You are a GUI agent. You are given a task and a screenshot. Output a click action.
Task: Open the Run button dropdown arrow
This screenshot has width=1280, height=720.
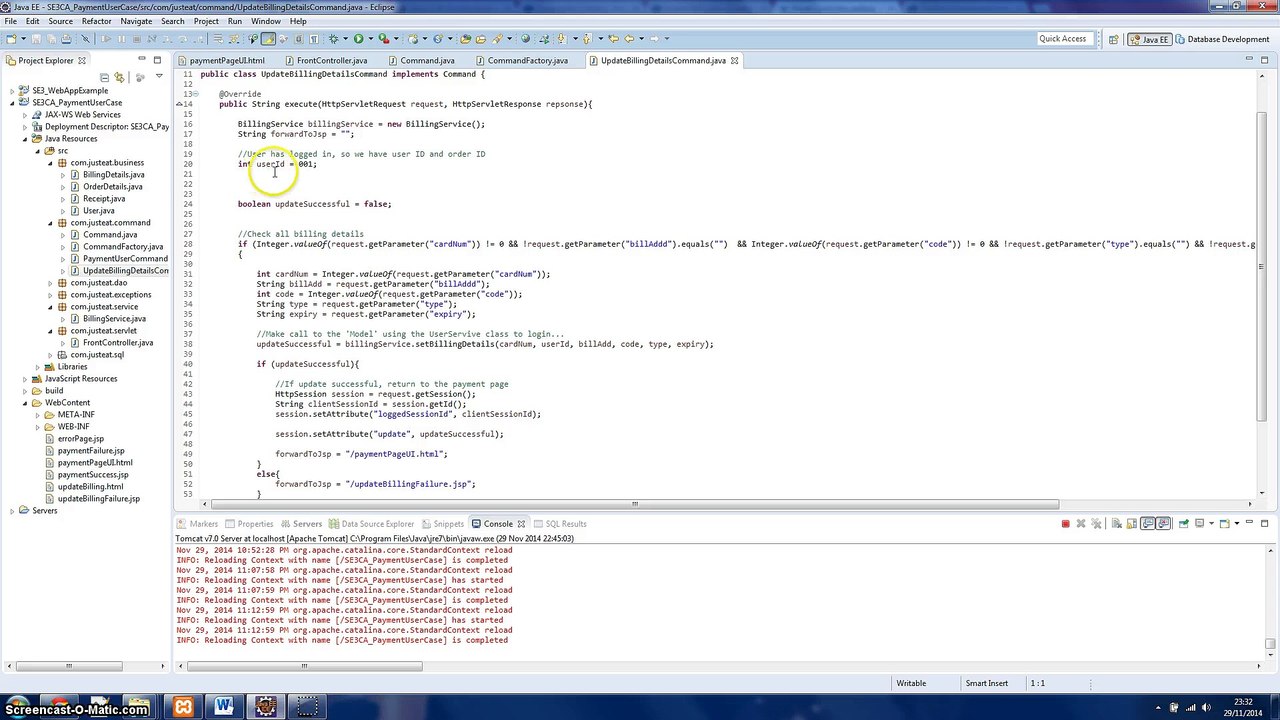pos(370,39)
